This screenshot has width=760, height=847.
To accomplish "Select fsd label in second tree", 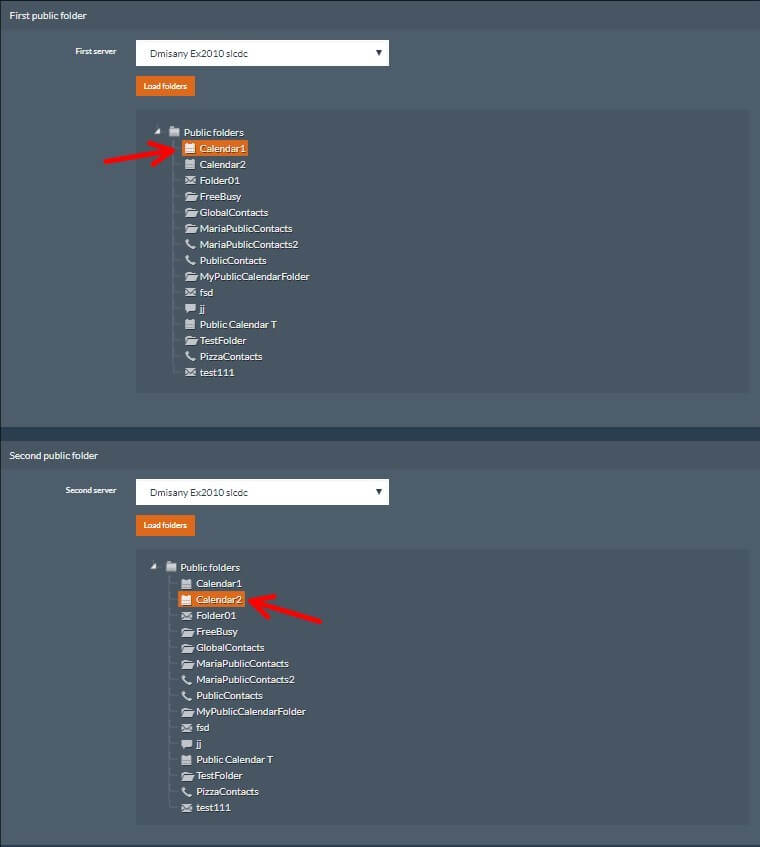I will tap(203, 728).
